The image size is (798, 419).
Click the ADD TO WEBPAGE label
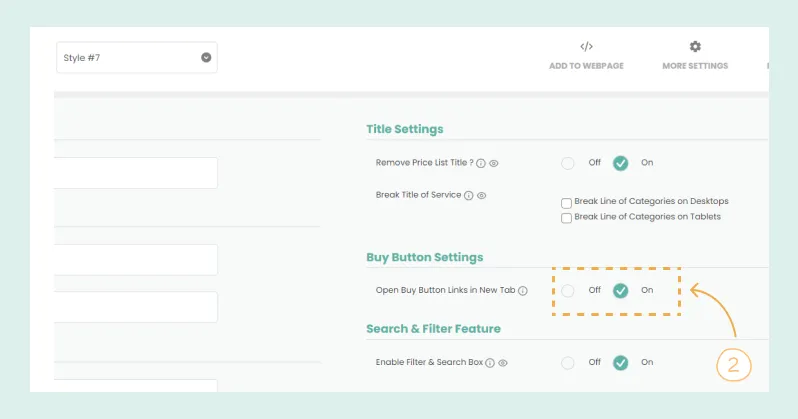tap(586, 66)
